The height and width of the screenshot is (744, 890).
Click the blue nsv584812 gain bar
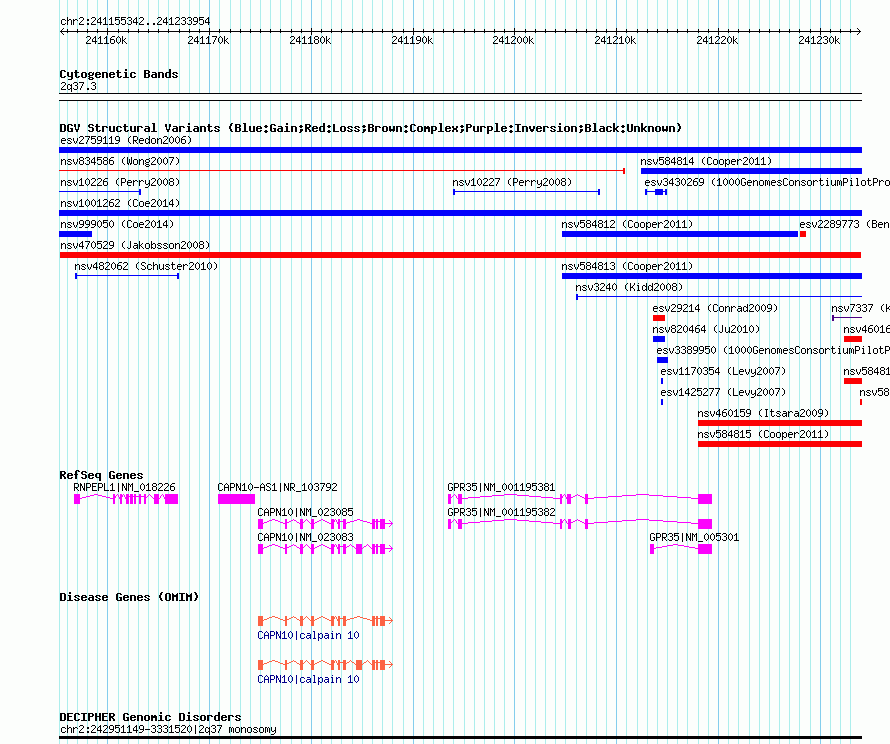coord(680,234)
